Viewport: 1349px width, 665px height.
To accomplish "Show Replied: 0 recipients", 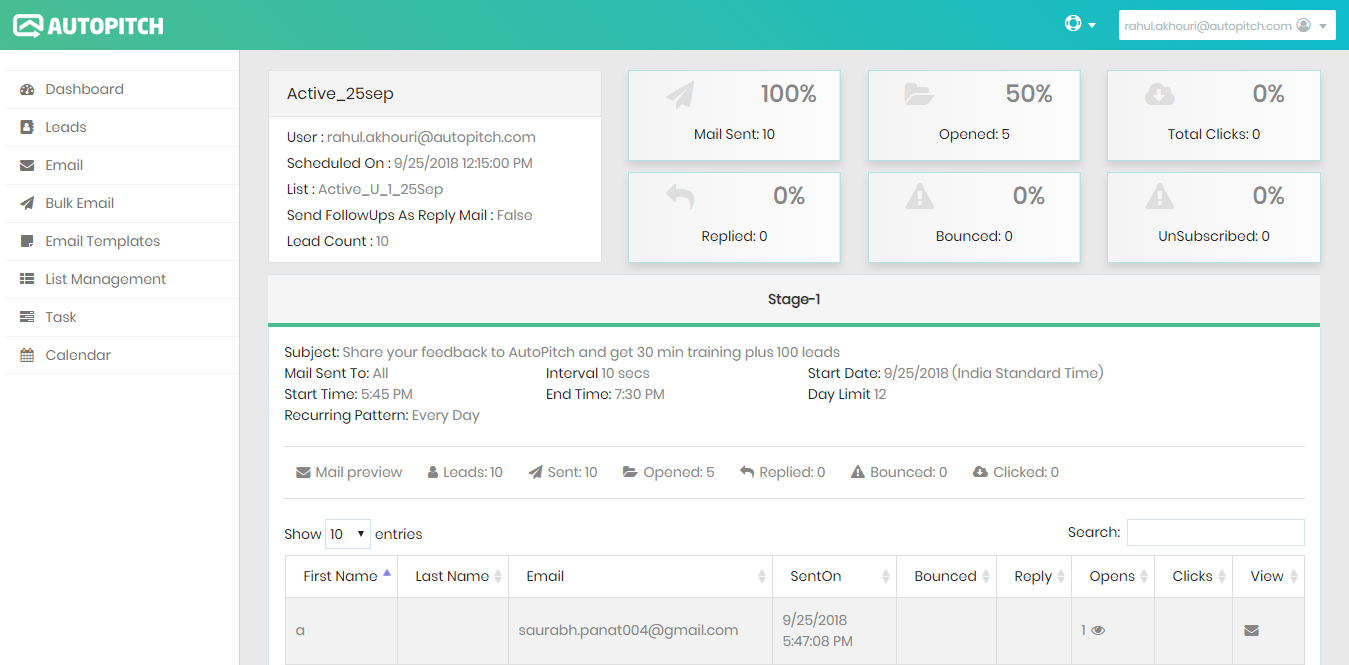I will click(783, 472).
